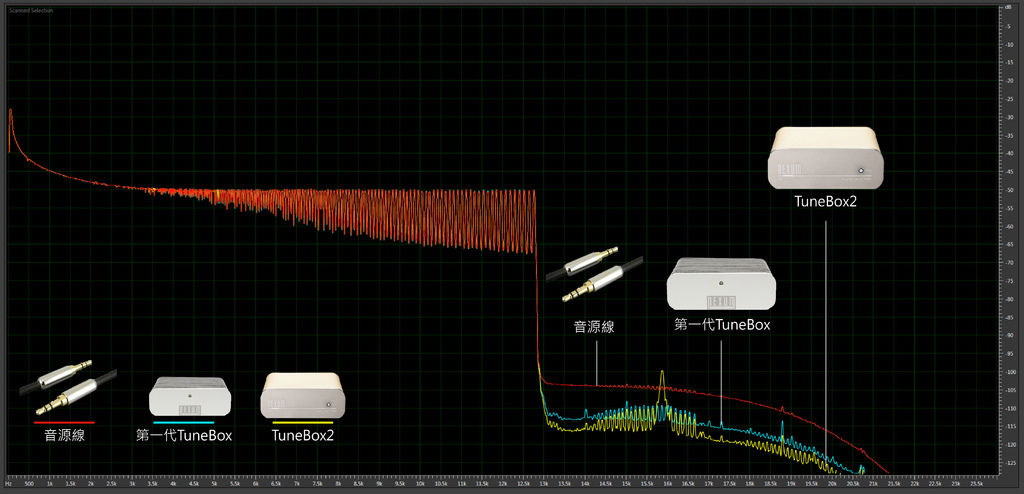Click the red legend line above 音源線

click(x=64, y=423)
